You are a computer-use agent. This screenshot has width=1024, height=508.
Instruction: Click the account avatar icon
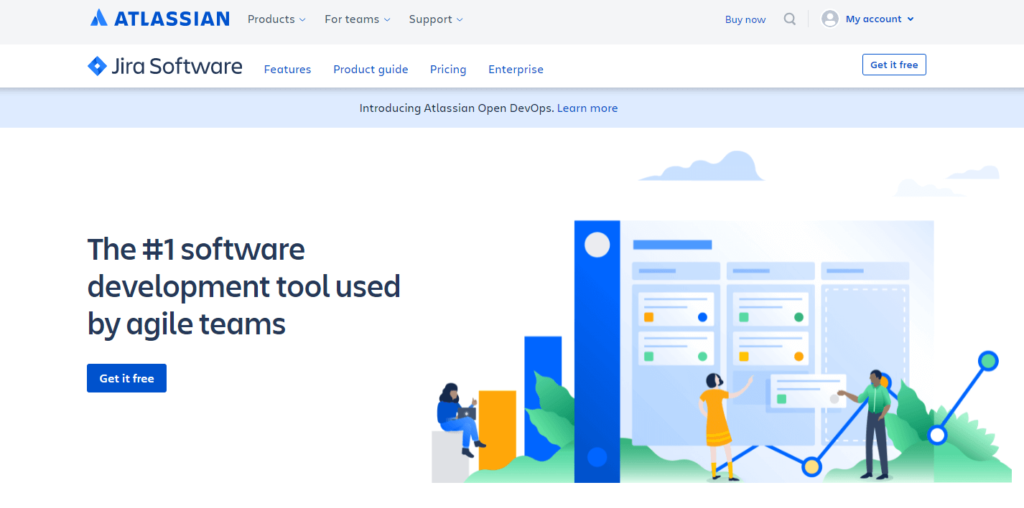(x=830, y=19)
